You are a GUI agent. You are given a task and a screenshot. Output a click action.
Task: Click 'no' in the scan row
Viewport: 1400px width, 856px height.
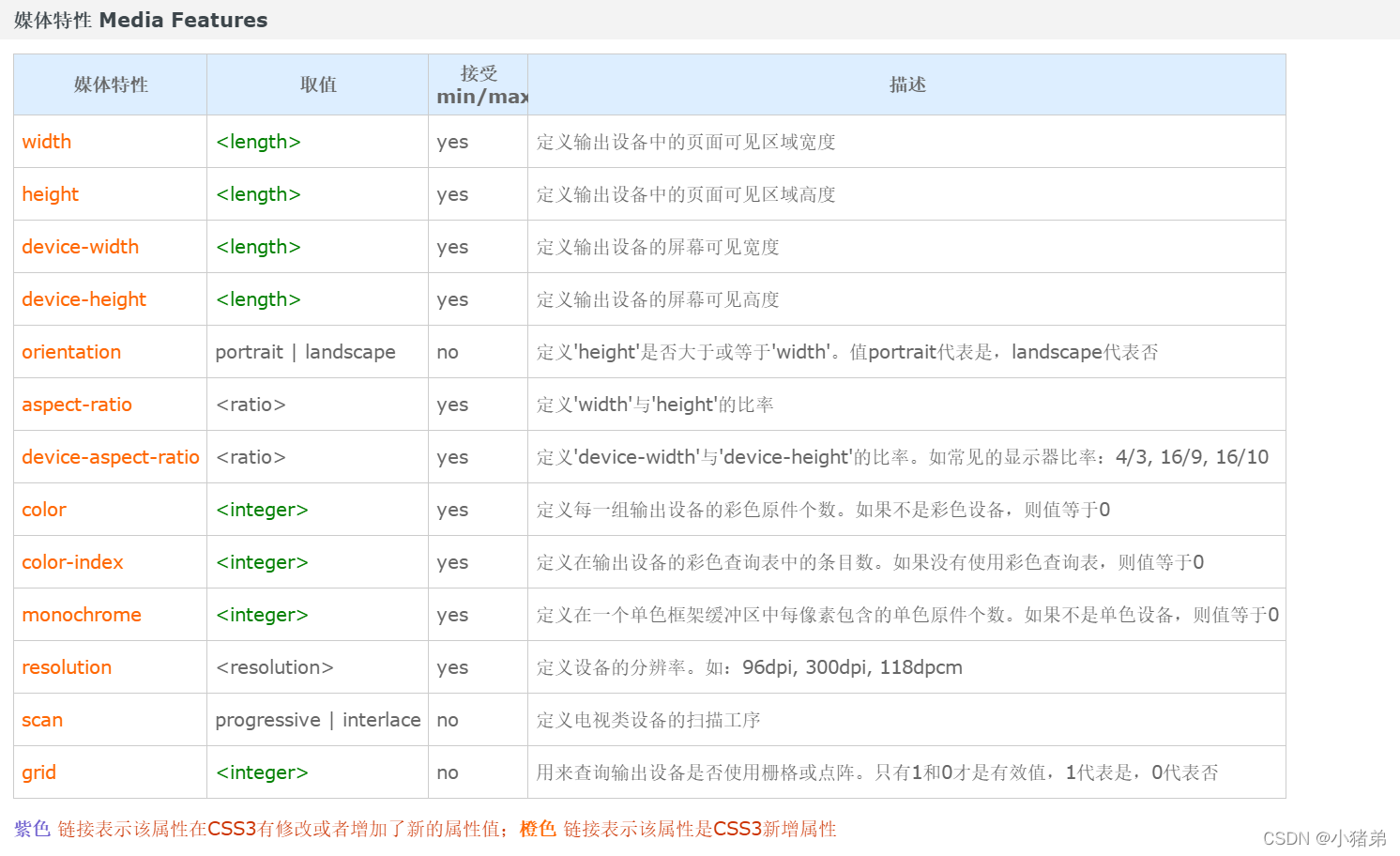coord(448,720)
